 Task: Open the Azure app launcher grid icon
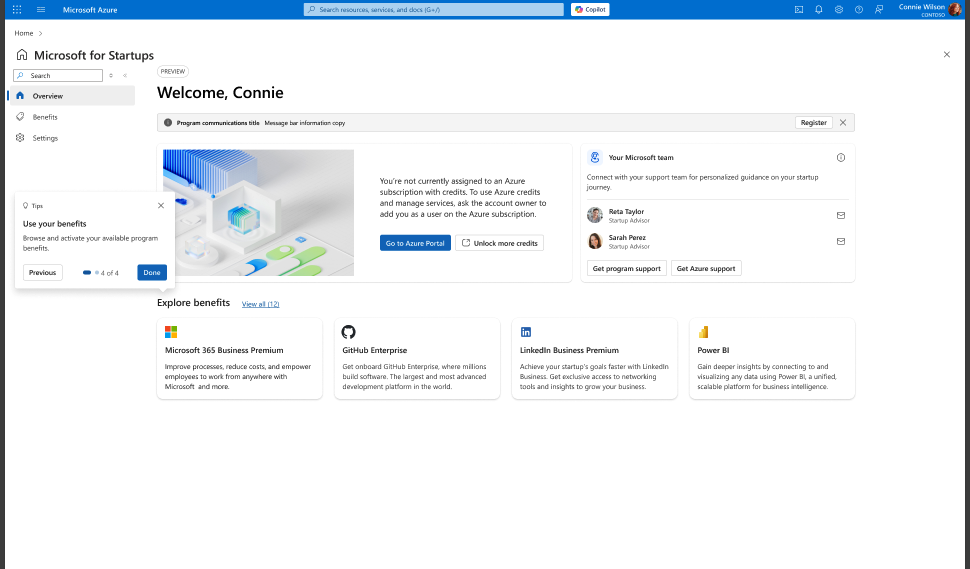tap(17, 9)
